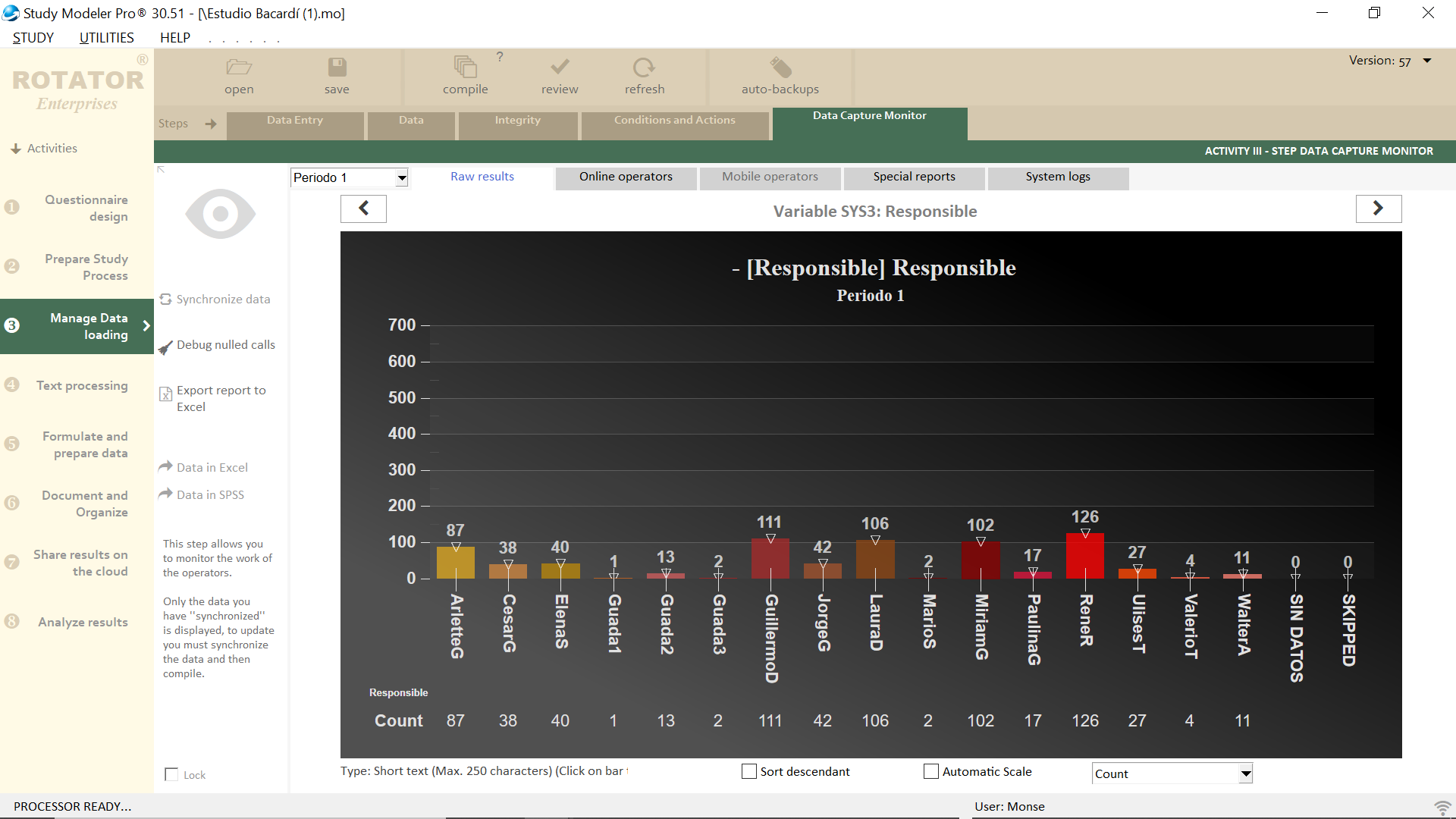This screenshot has height=819, width=1456.
Task: Switch to the Online operators tab
Action: (626, 177)
